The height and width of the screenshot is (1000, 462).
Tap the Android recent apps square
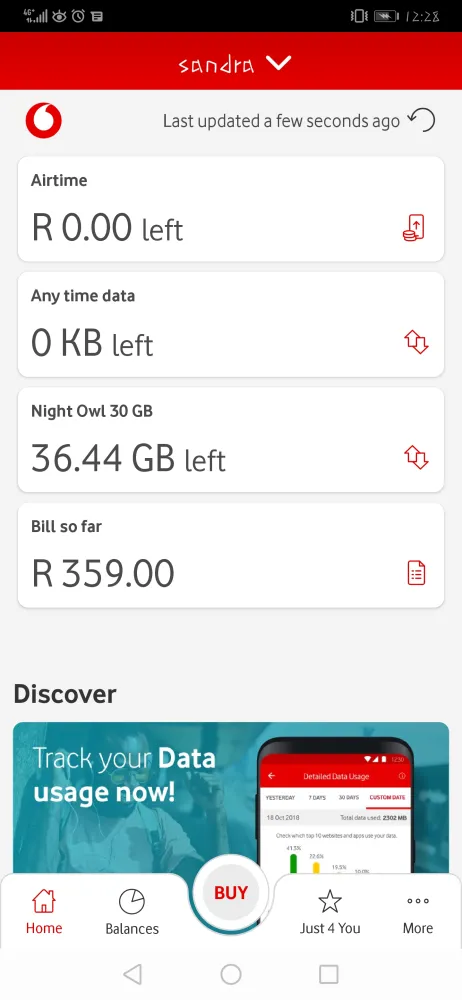(x=329, y=974)
